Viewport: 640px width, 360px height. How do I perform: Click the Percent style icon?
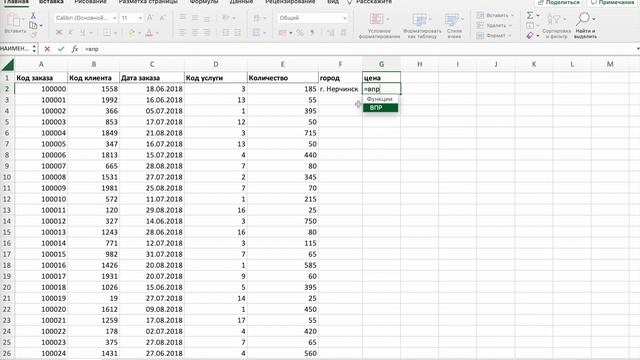click(300, 33)
